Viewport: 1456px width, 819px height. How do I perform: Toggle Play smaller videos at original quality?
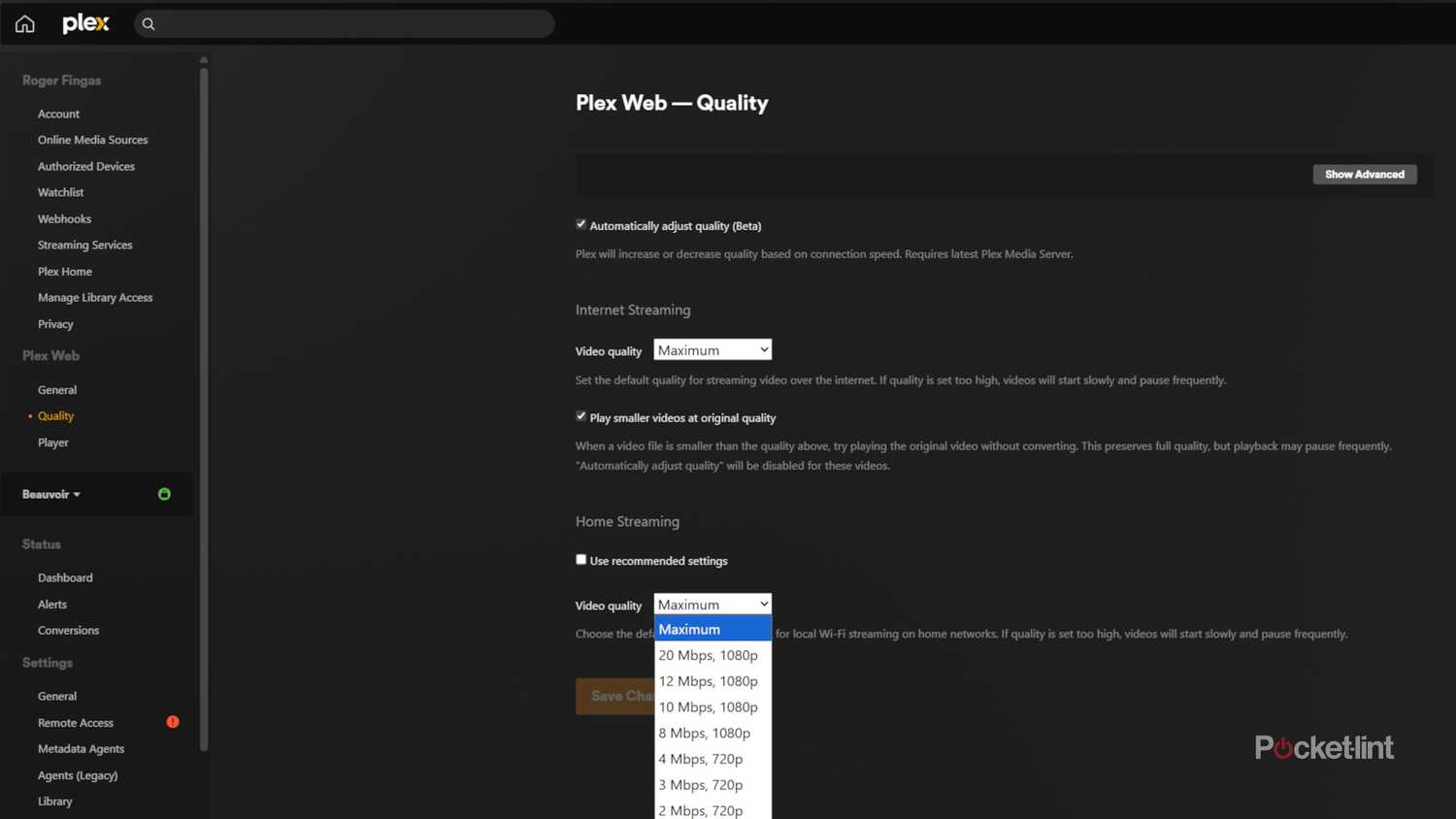(x=580, y=416)
